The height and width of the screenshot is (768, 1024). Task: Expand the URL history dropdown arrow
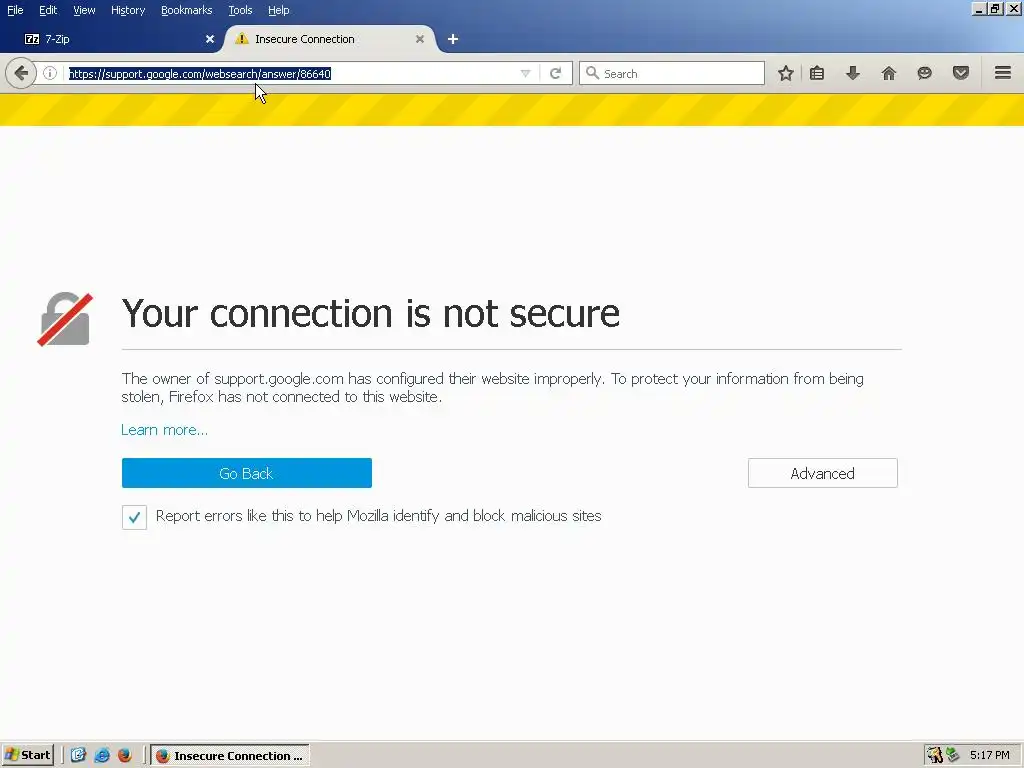(x=525, y=73)
